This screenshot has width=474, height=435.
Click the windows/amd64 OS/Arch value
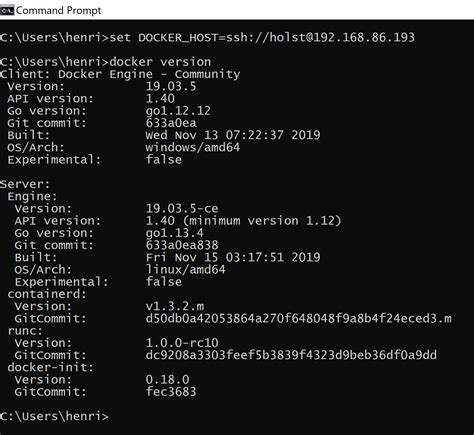193,147
